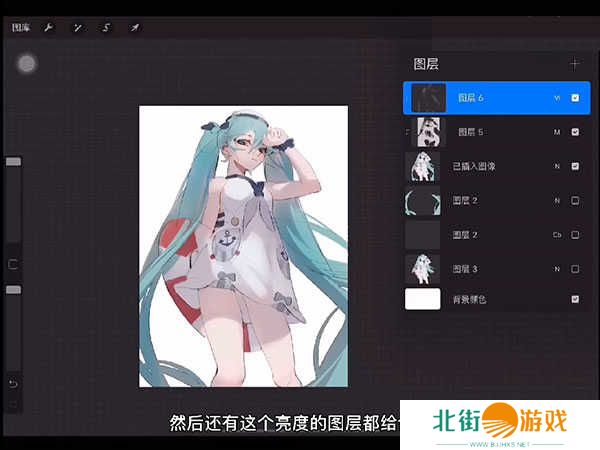Image resolution: width=600 pixels, height=450 pixels.
Task: Tap the 图层 3 layer thumbnail
Action: (x=422, y=269)
